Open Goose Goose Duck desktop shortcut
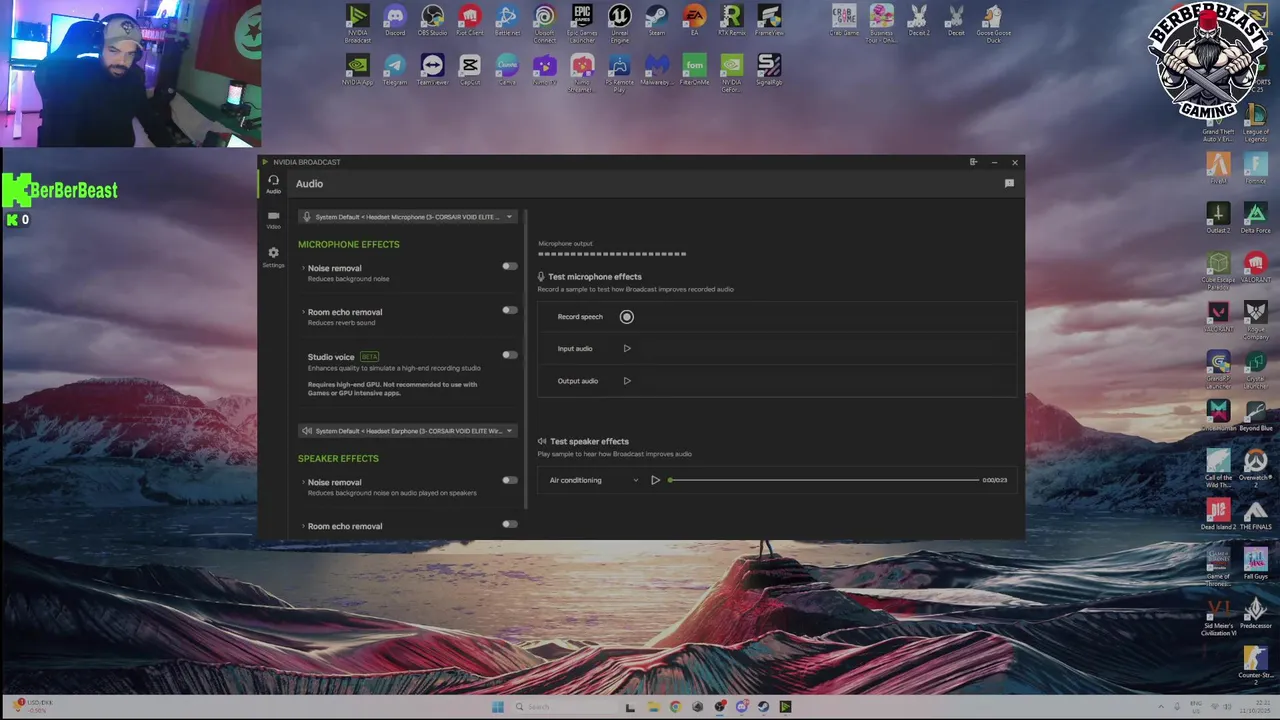 (x=992, y=23)
